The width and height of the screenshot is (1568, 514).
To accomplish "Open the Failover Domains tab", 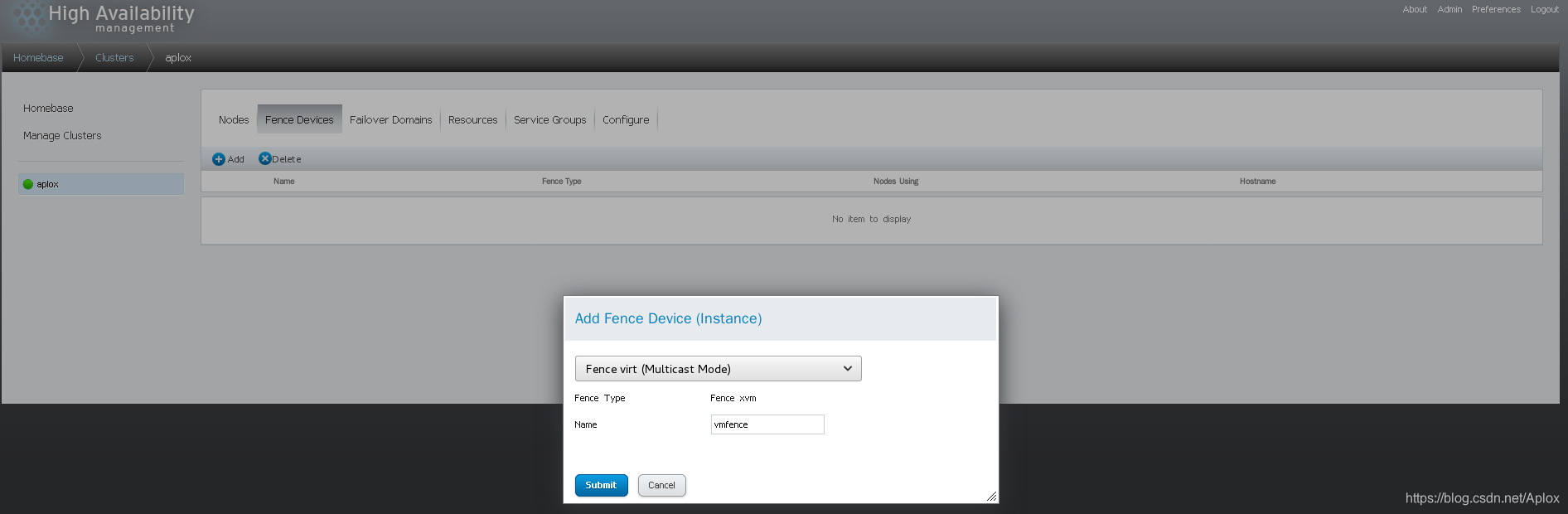I will point(390,120).
